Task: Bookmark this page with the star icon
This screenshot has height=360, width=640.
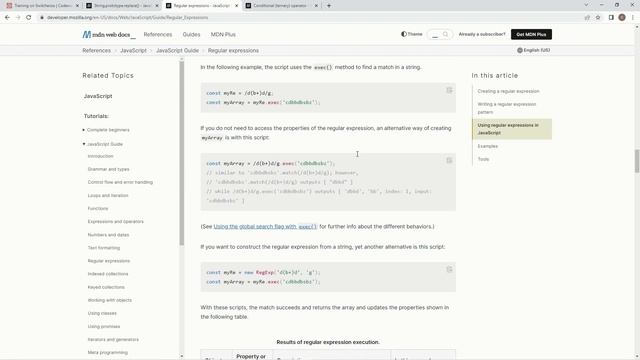Action: click(x=598, y=18)
